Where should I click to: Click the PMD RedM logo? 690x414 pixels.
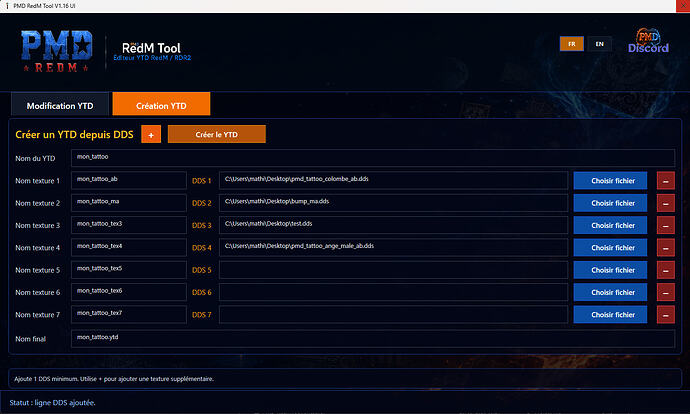click(x=56, y=51)
